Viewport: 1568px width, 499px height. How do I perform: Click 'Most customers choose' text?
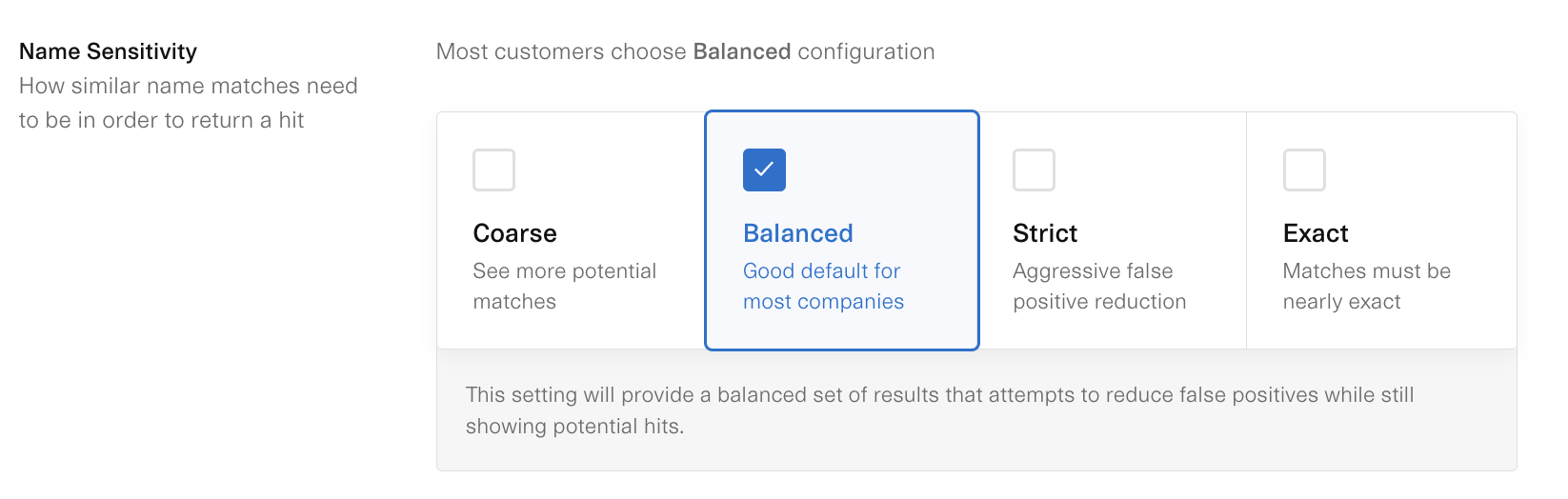pos(560,51)
